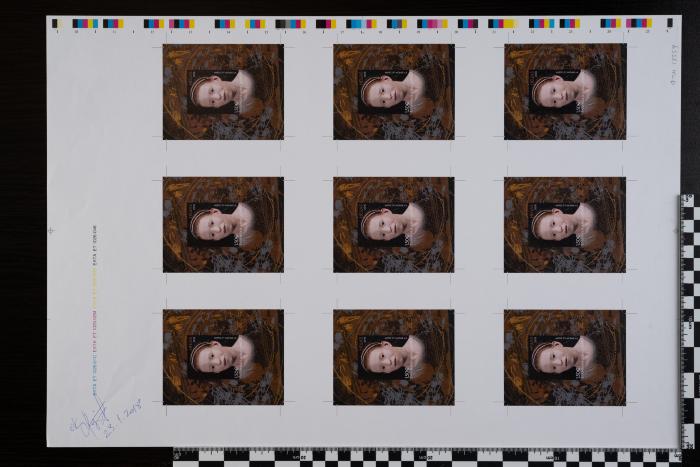Click the blue handwritten signature on the sheet

tap(89, 419)
